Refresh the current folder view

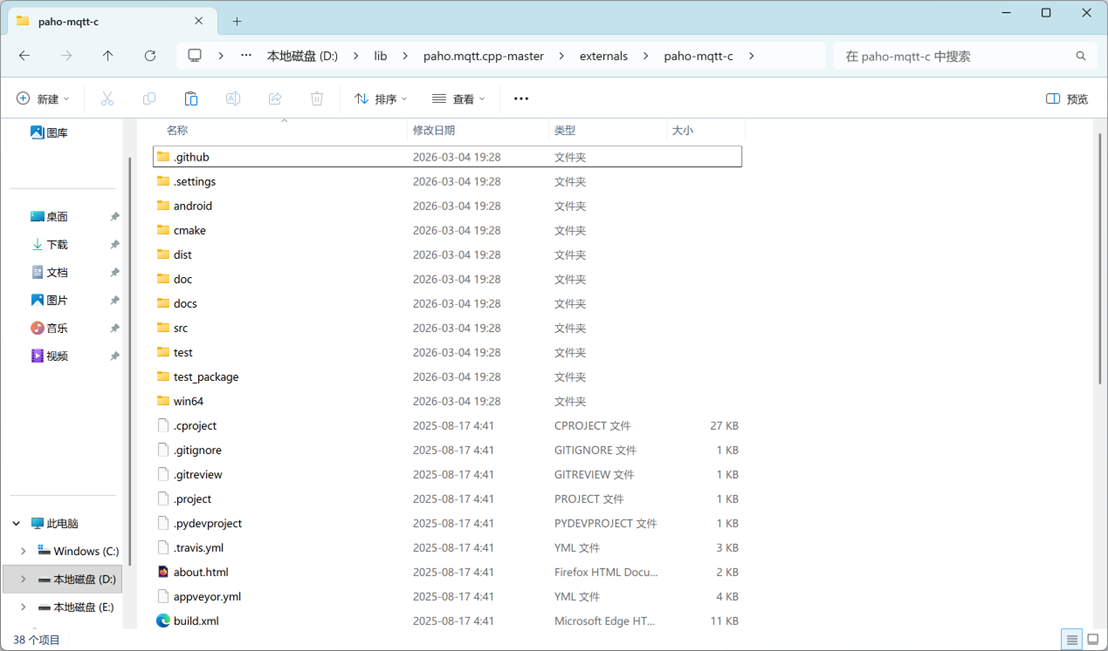click(150, 56)
